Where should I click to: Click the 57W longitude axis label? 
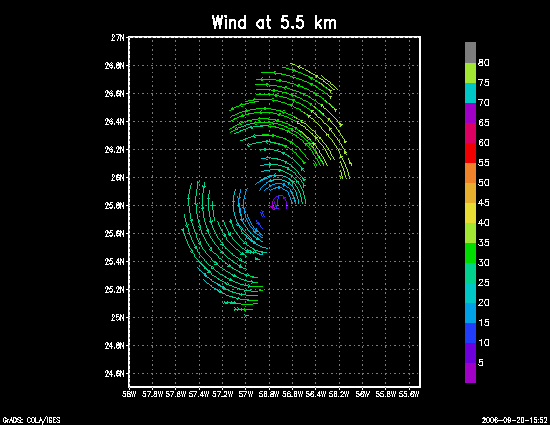pos(246,394)
